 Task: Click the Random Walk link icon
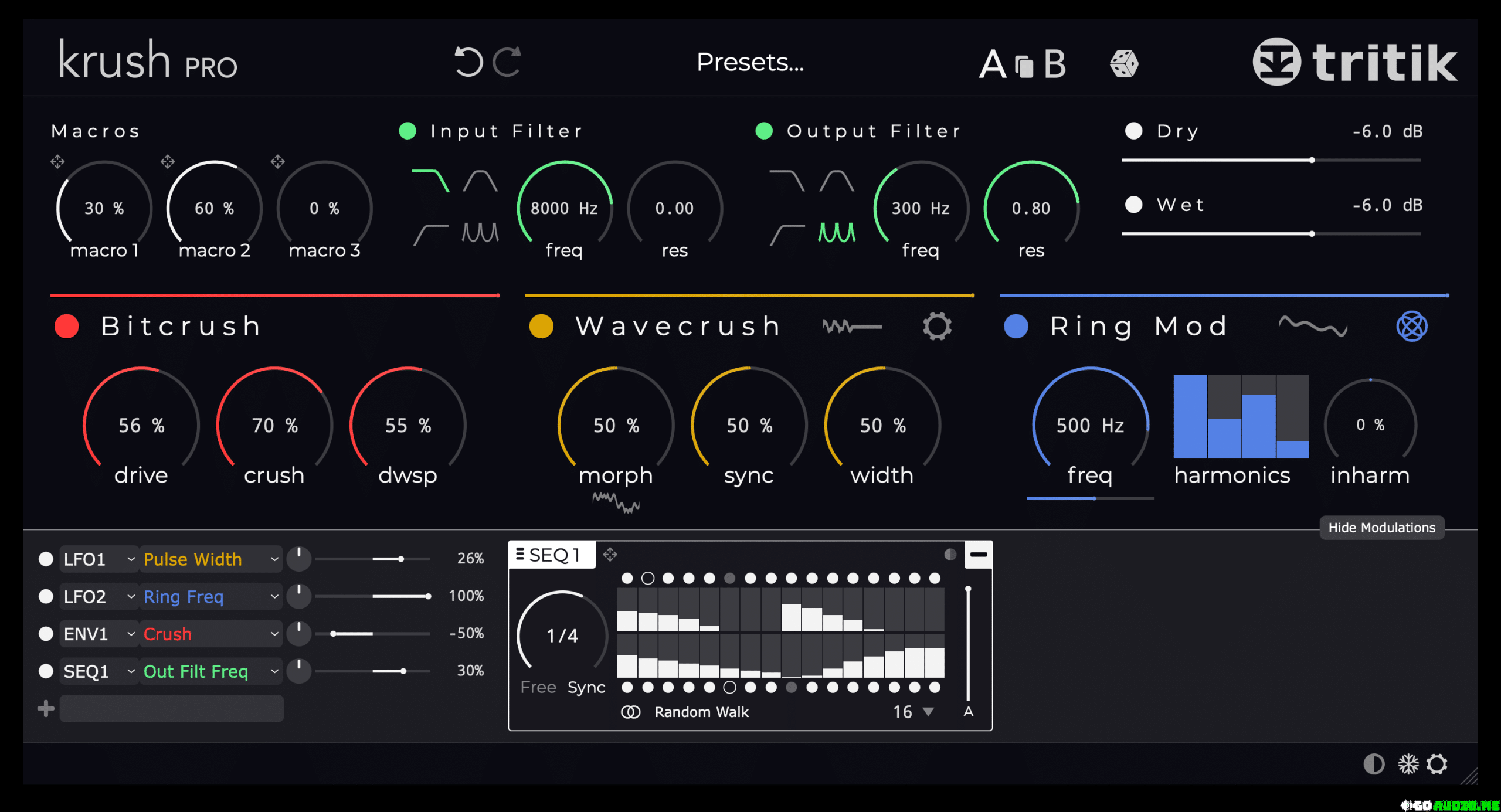tap(630, 712)
